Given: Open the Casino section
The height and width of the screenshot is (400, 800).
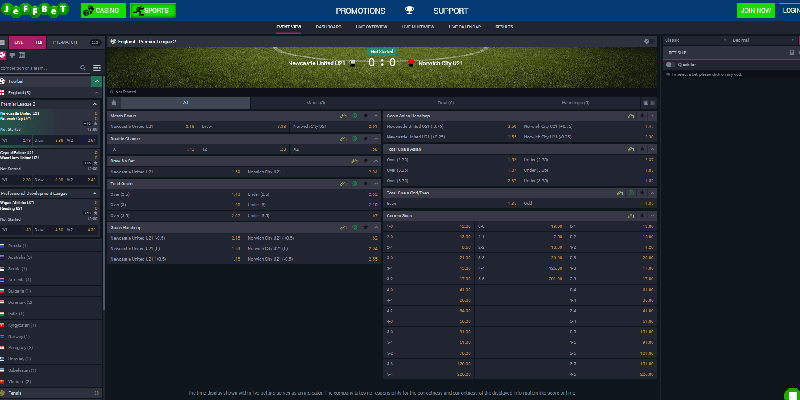Looking at the screenshot, I should [103, 10].
